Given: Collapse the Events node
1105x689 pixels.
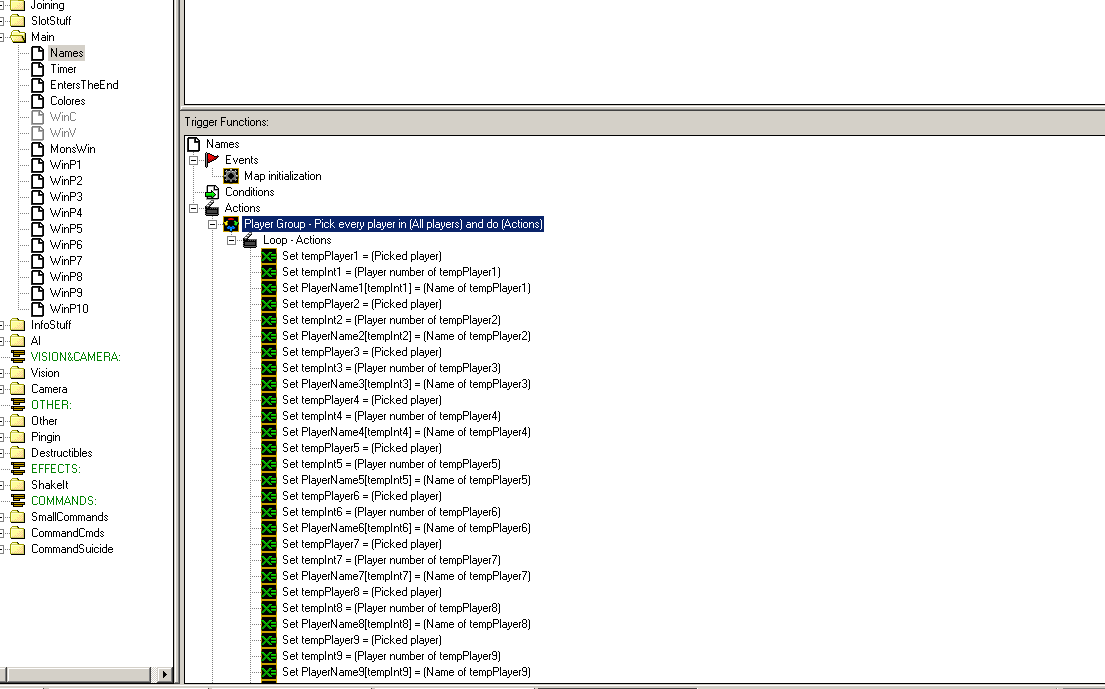Looking at the screenshot, I should tap(193, 160).
